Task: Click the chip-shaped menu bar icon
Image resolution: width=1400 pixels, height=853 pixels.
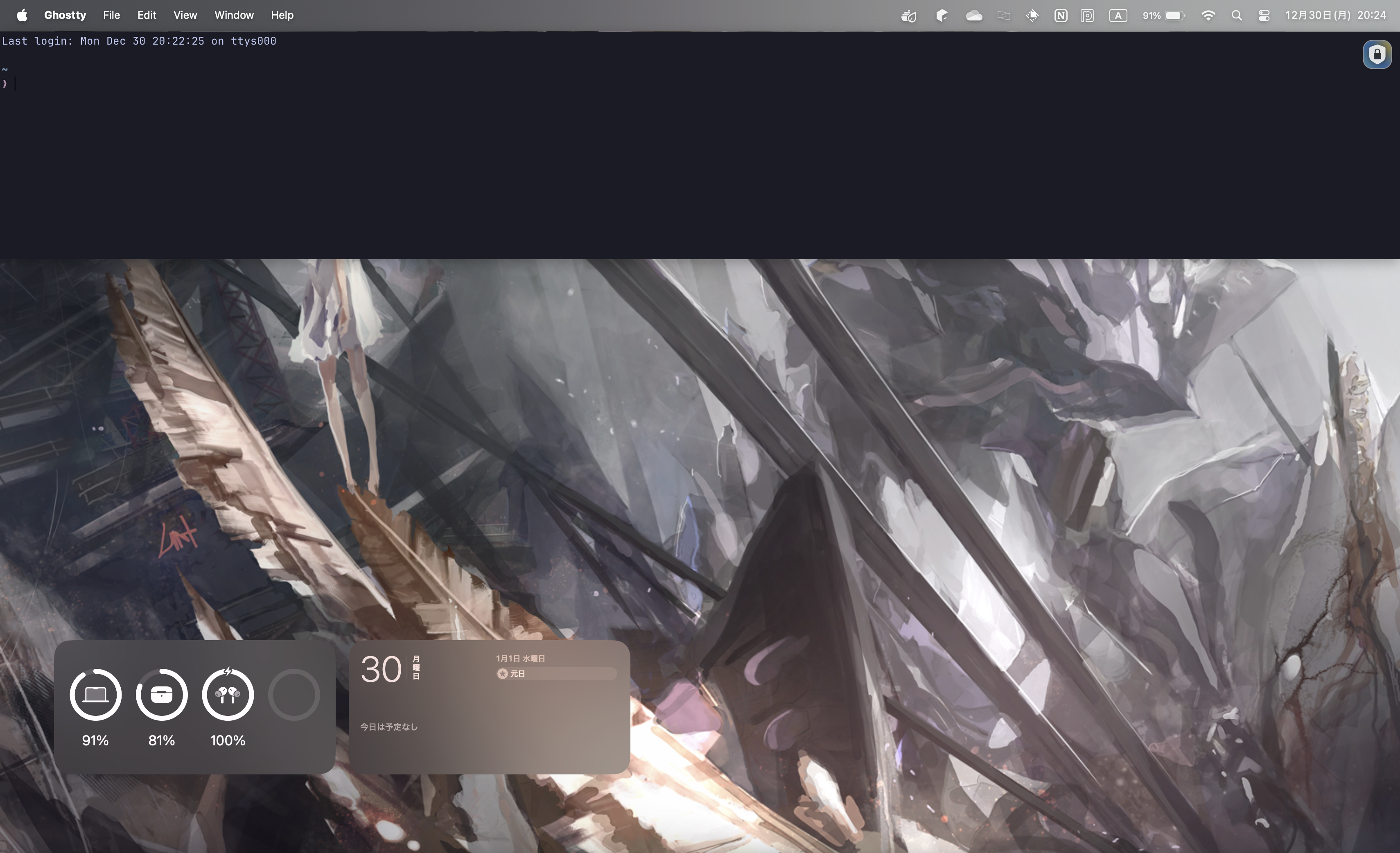Action: (x=1032, y=16)
